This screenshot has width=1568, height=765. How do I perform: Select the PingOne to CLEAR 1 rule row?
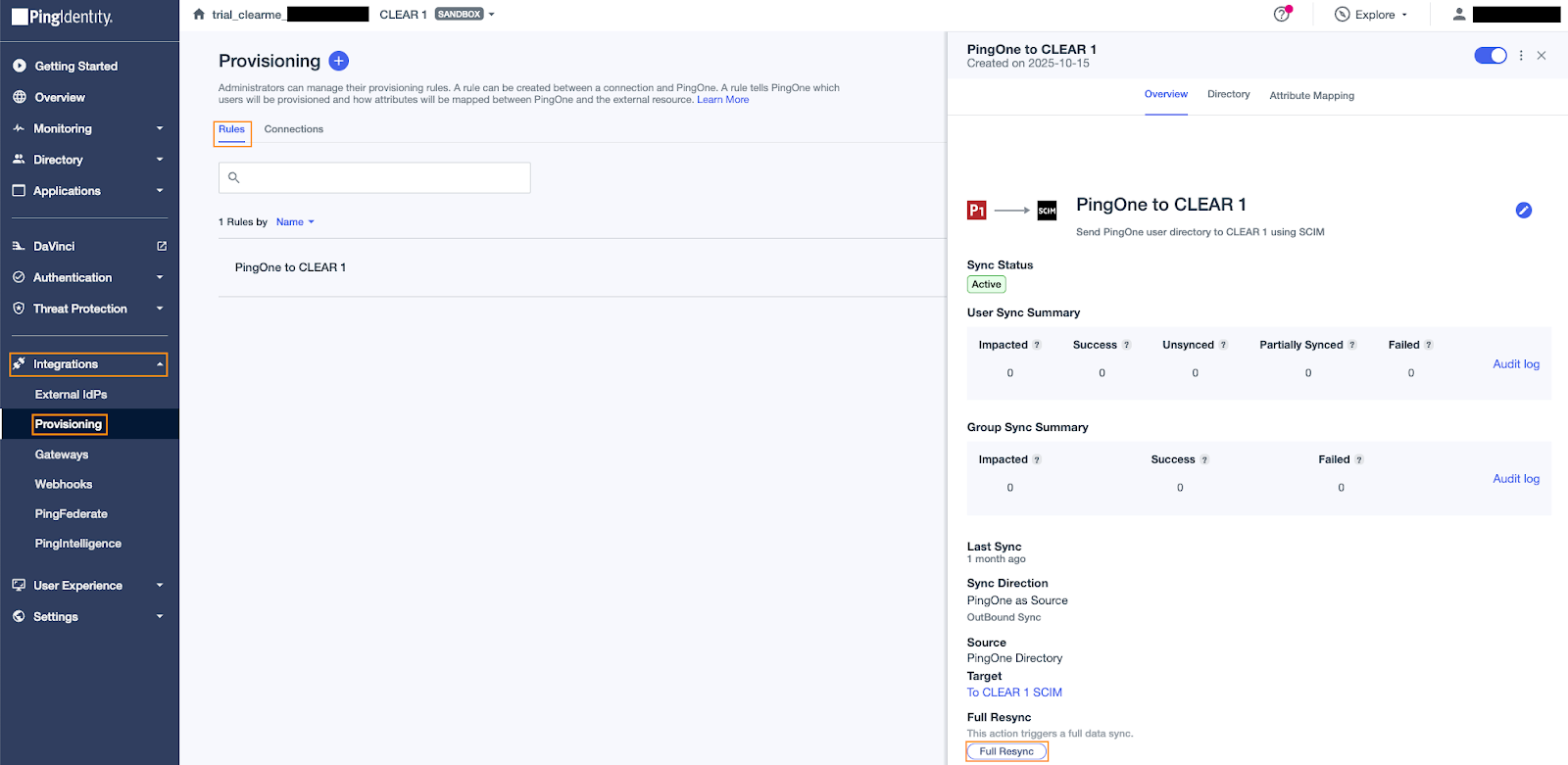(x=582, y=267)
